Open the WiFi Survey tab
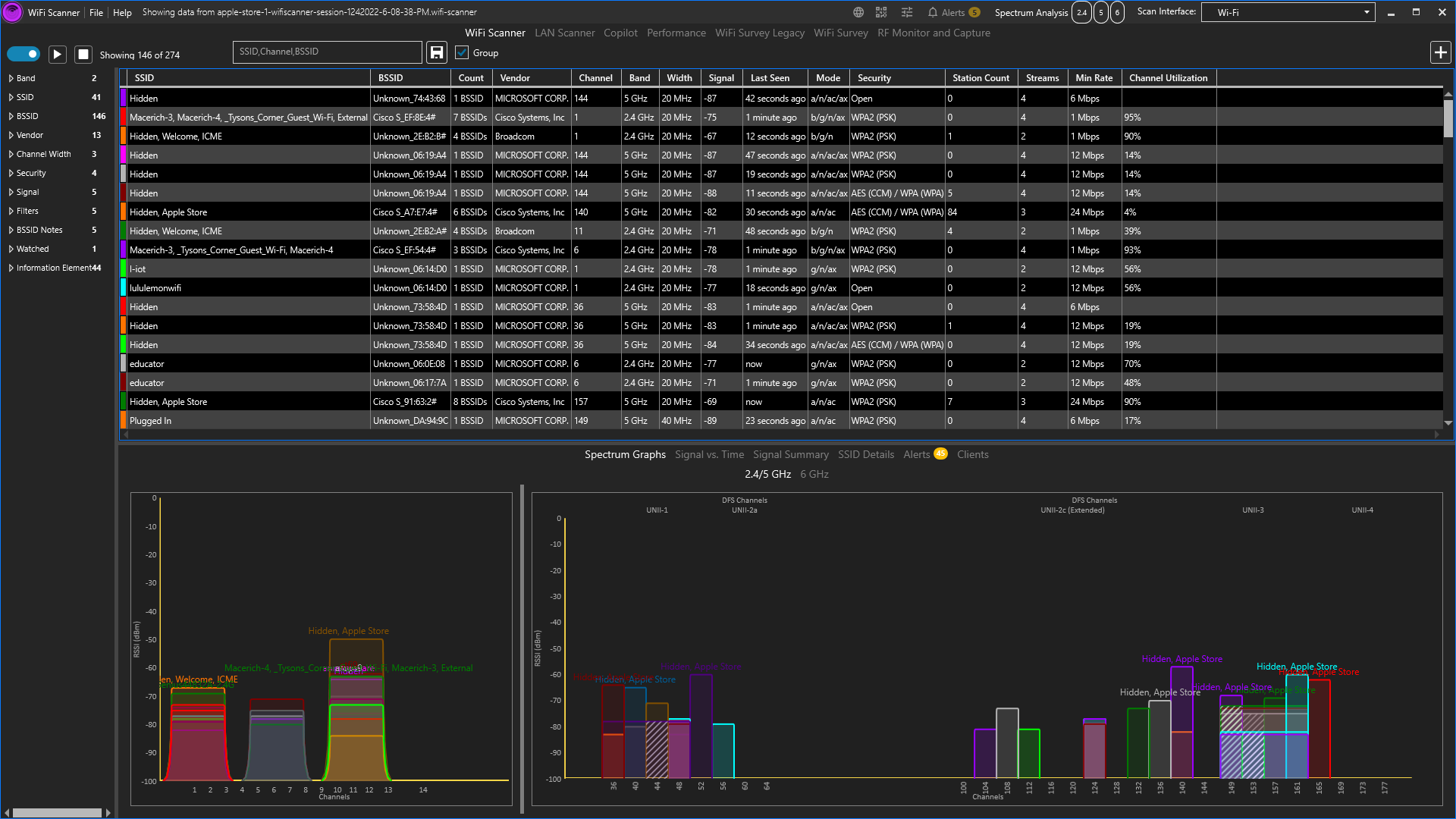 tap(841, 33)
